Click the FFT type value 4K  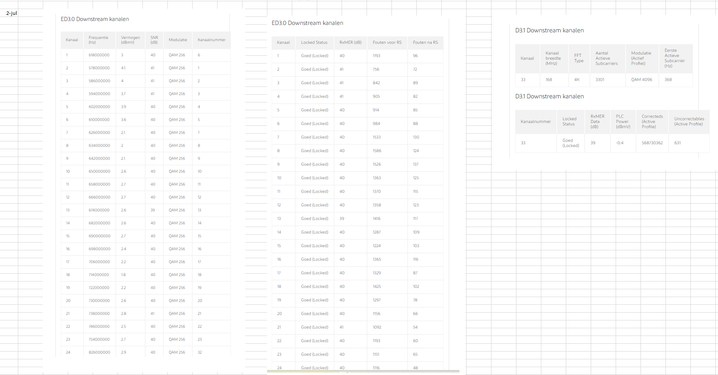(x=577, y=80)
